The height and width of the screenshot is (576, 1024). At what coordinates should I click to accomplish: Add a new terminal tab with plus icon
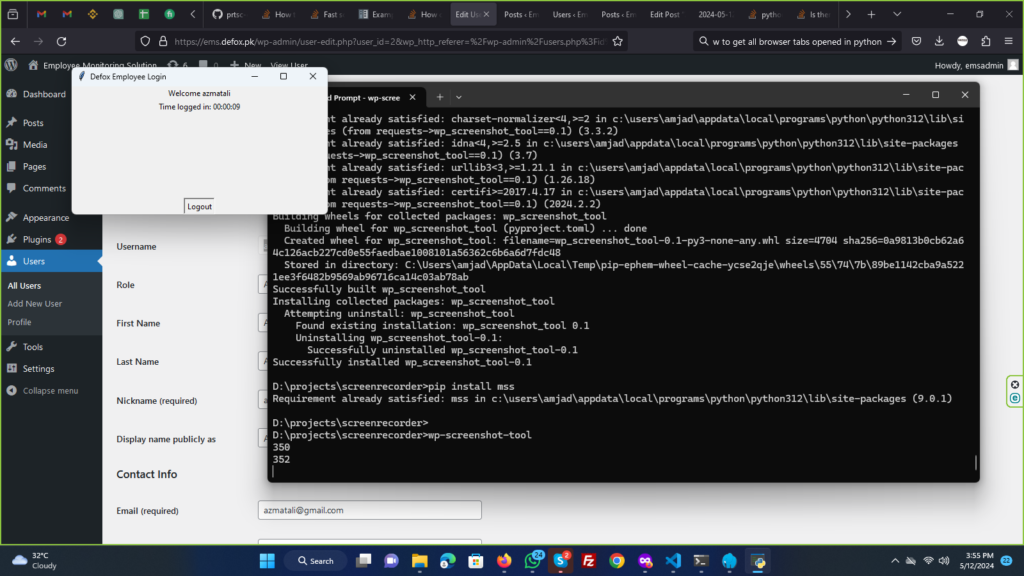click(x=439, y=97)
